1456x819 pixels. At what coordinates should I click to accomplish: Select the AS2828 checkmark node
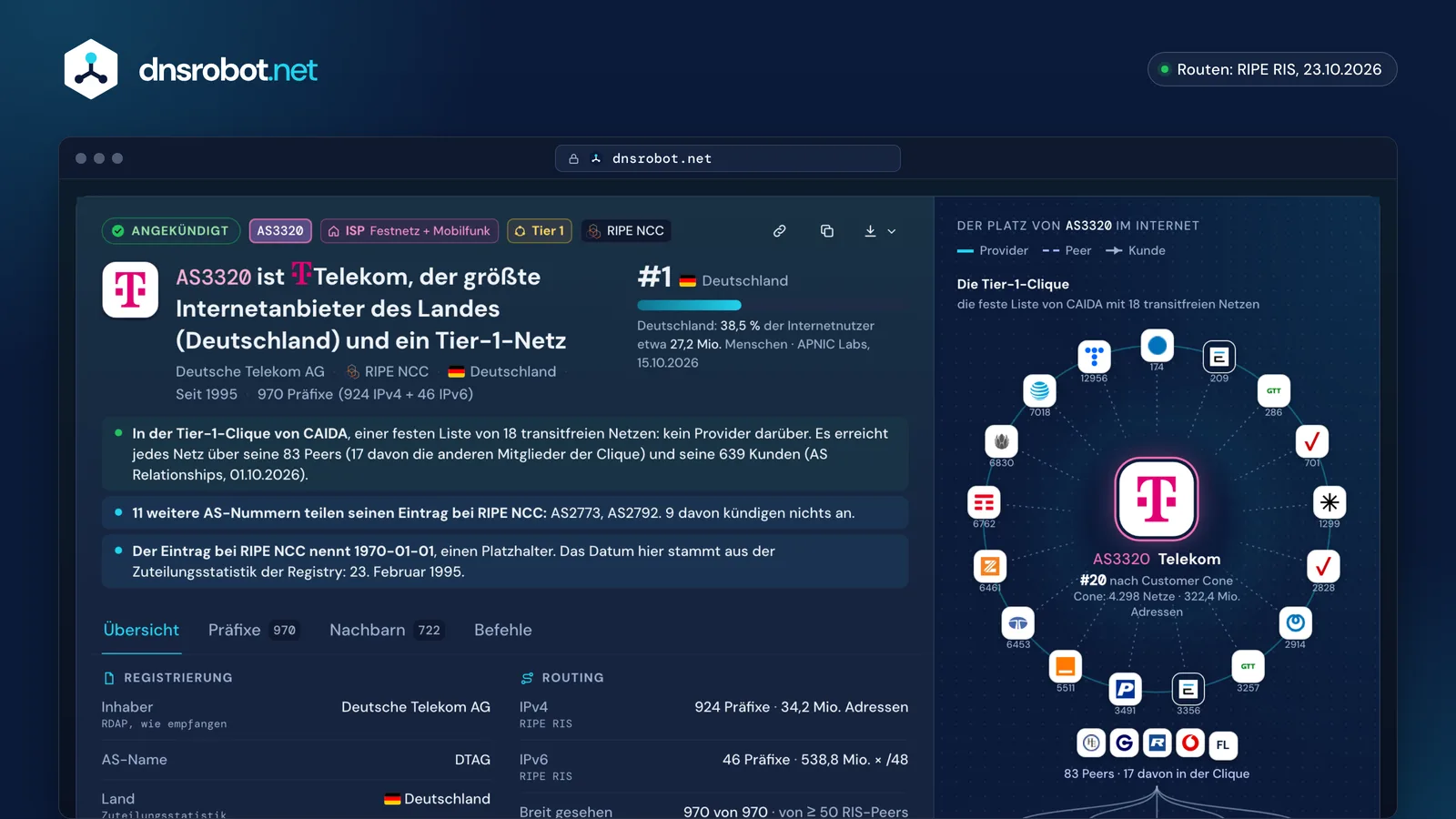click(x=1323, y=566)
